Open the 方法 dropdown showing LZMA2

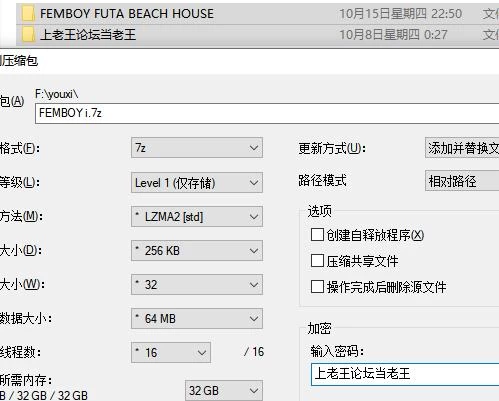click(x=197, y=217)
